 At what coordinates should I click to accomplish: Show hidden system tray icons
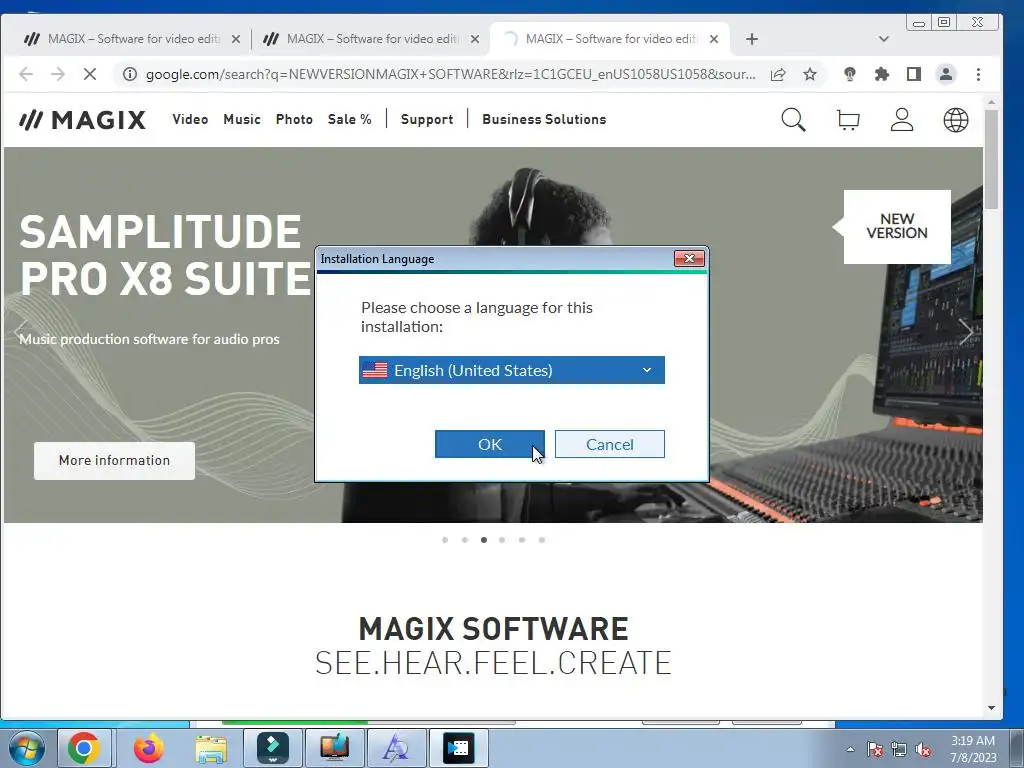pos(850,749)
